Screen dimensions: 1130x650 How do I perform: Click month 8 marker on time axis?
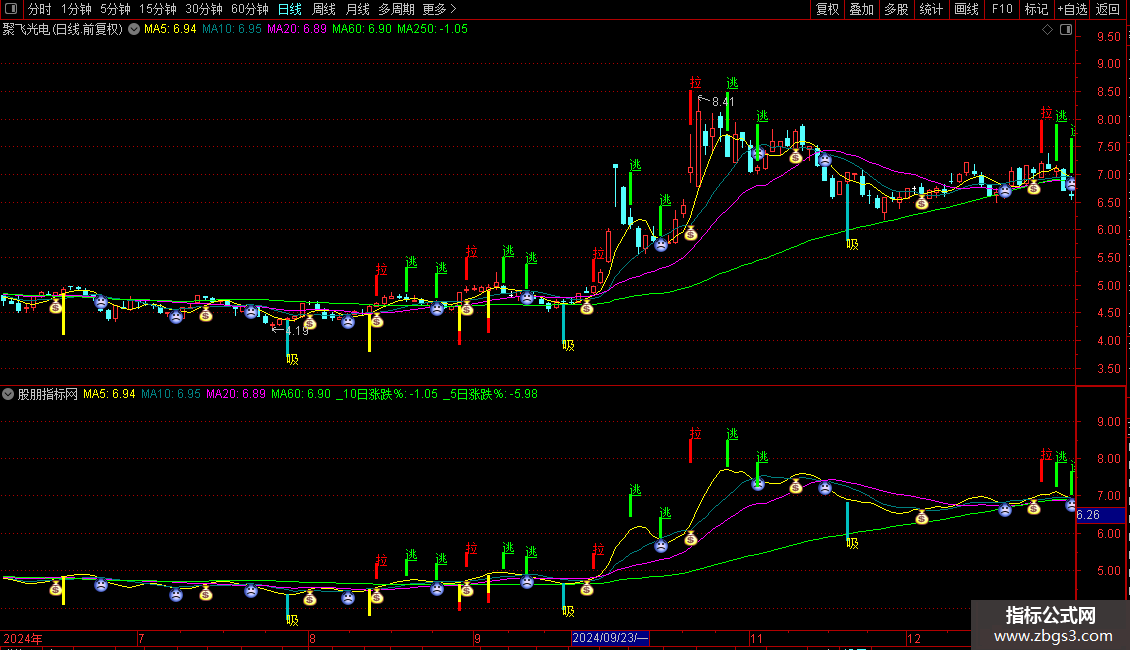click(312, 638)
